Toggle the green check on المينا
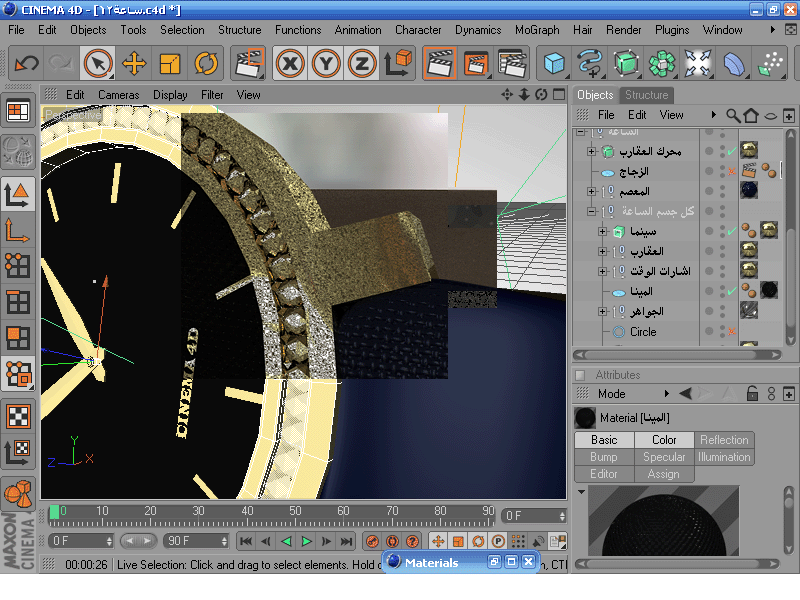800x600 pixels. pos(732,291)
